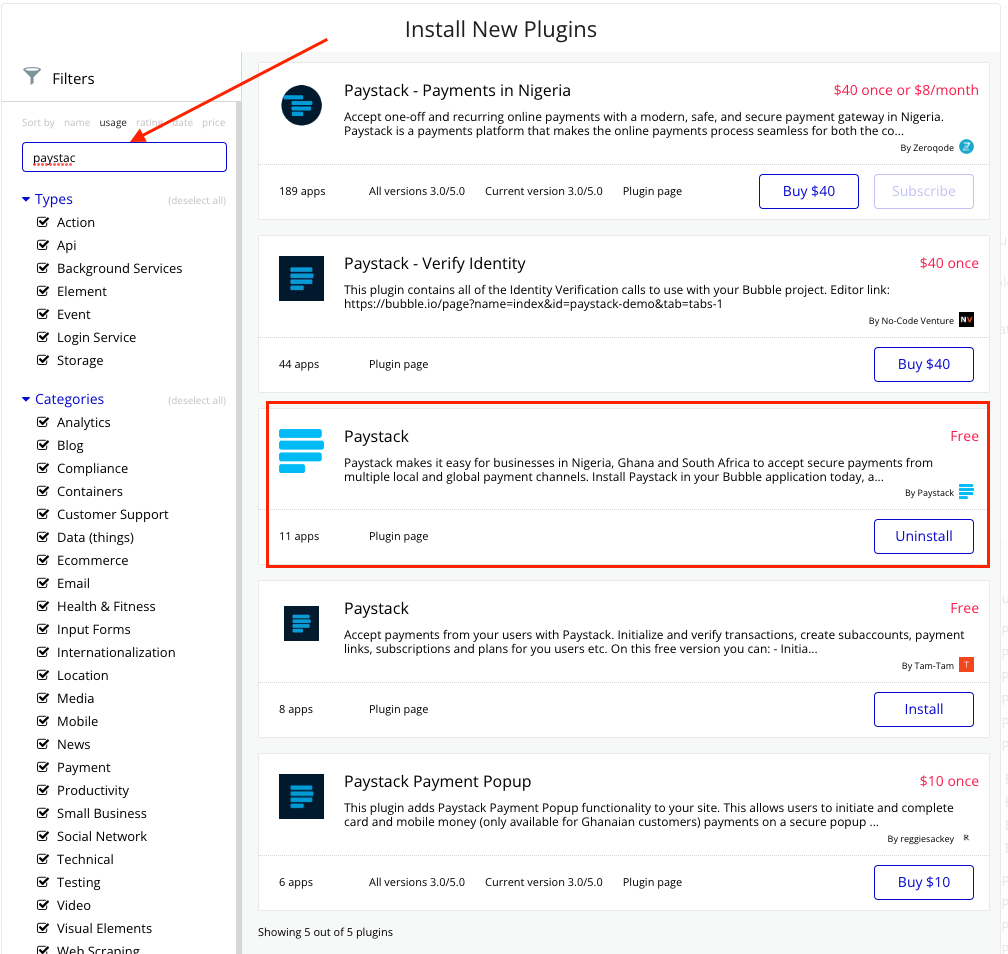
Task: Open the Plugin page for Paystack - Verify Identity
Action: point(398,364)
